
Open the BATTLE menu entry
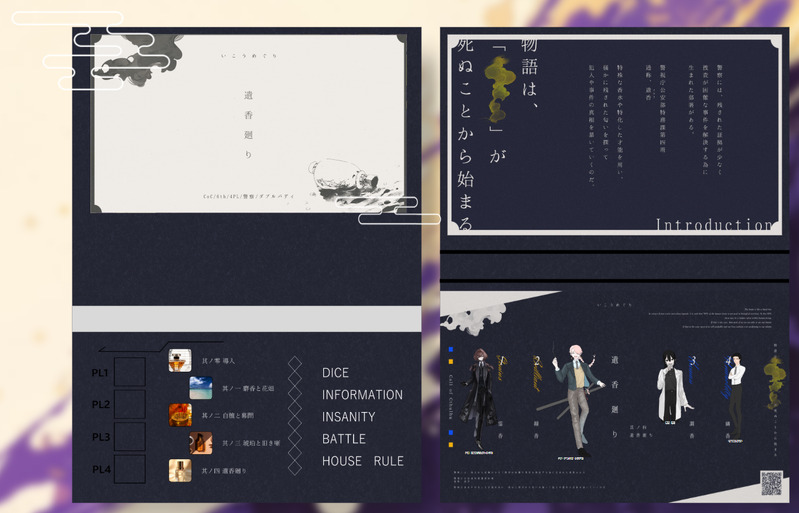pyautogui.click(x=344, y=439)
